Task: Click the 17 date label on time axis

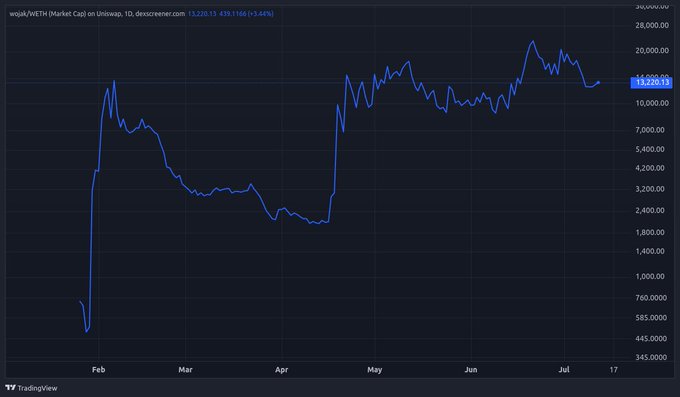Action: click(613, 370)
